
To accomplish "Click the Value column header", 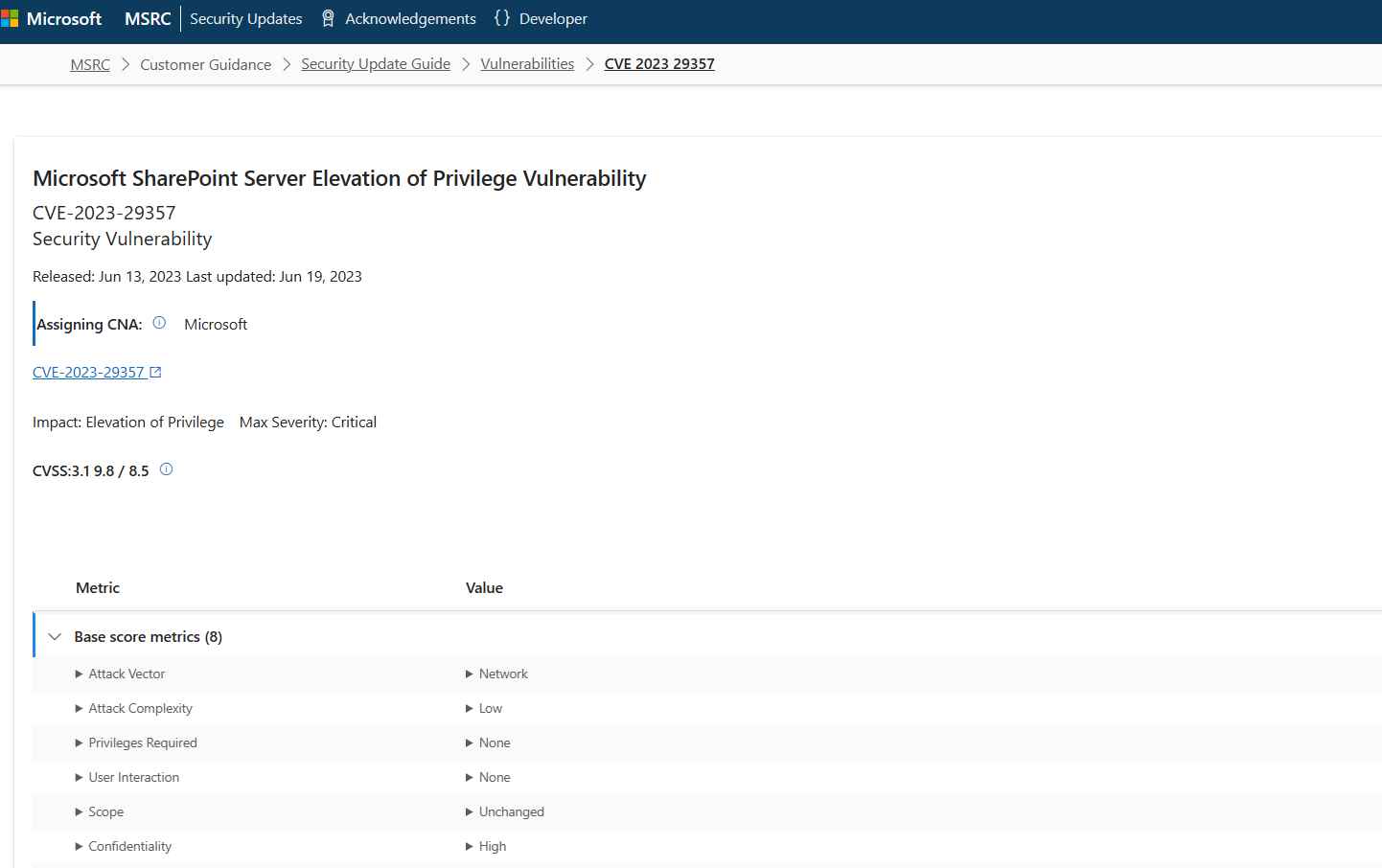I will click(484, 587).
